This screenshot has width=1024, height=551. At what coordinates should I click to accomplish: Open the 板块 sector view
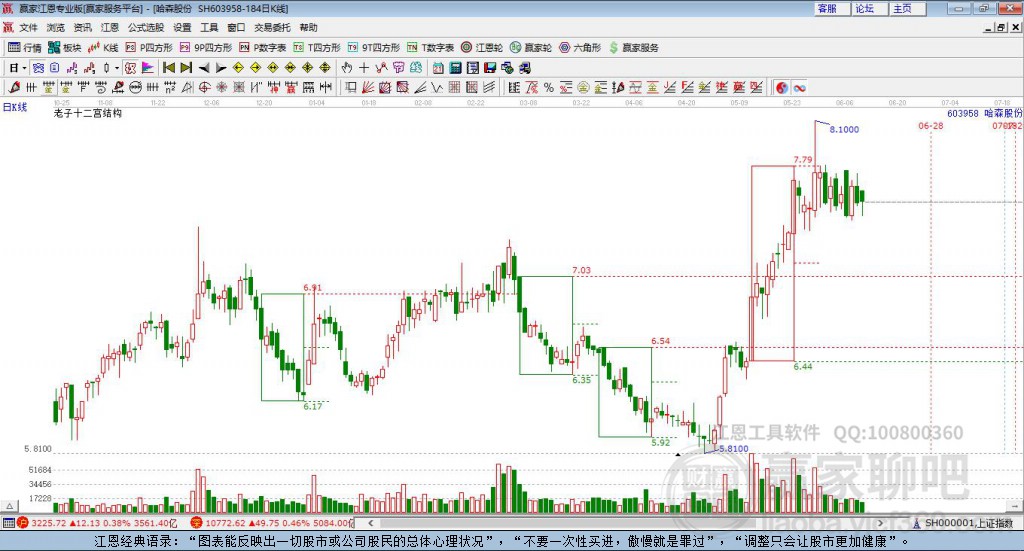tap(65, 48)
